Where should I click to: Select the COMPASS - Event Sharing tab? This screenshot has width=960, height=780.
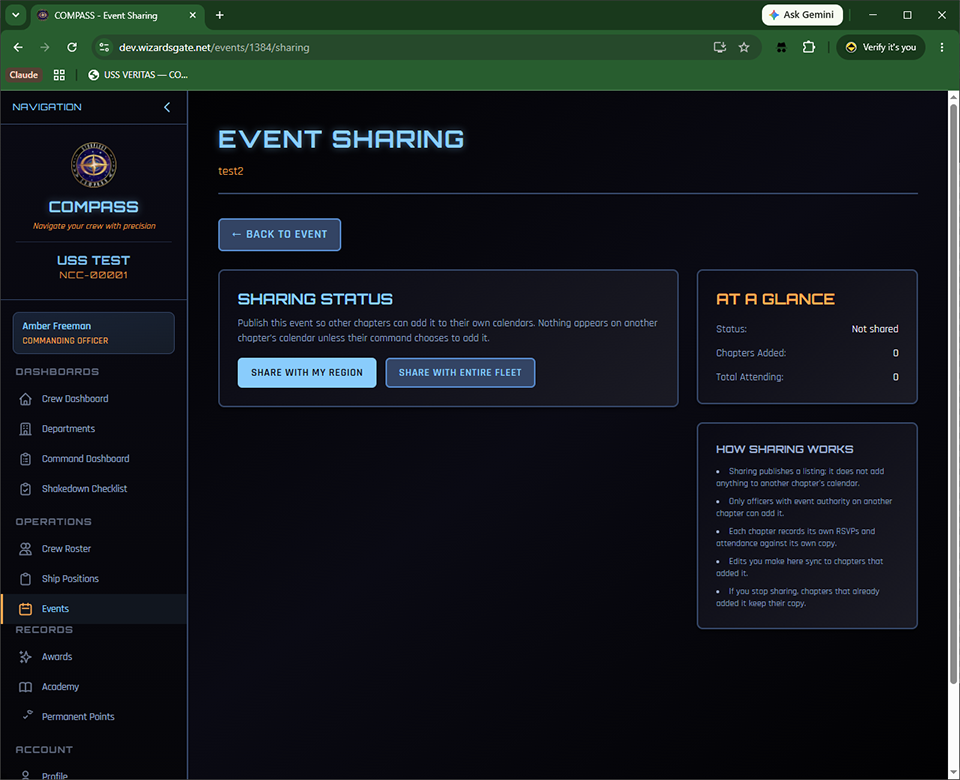[x=116, y=15]
